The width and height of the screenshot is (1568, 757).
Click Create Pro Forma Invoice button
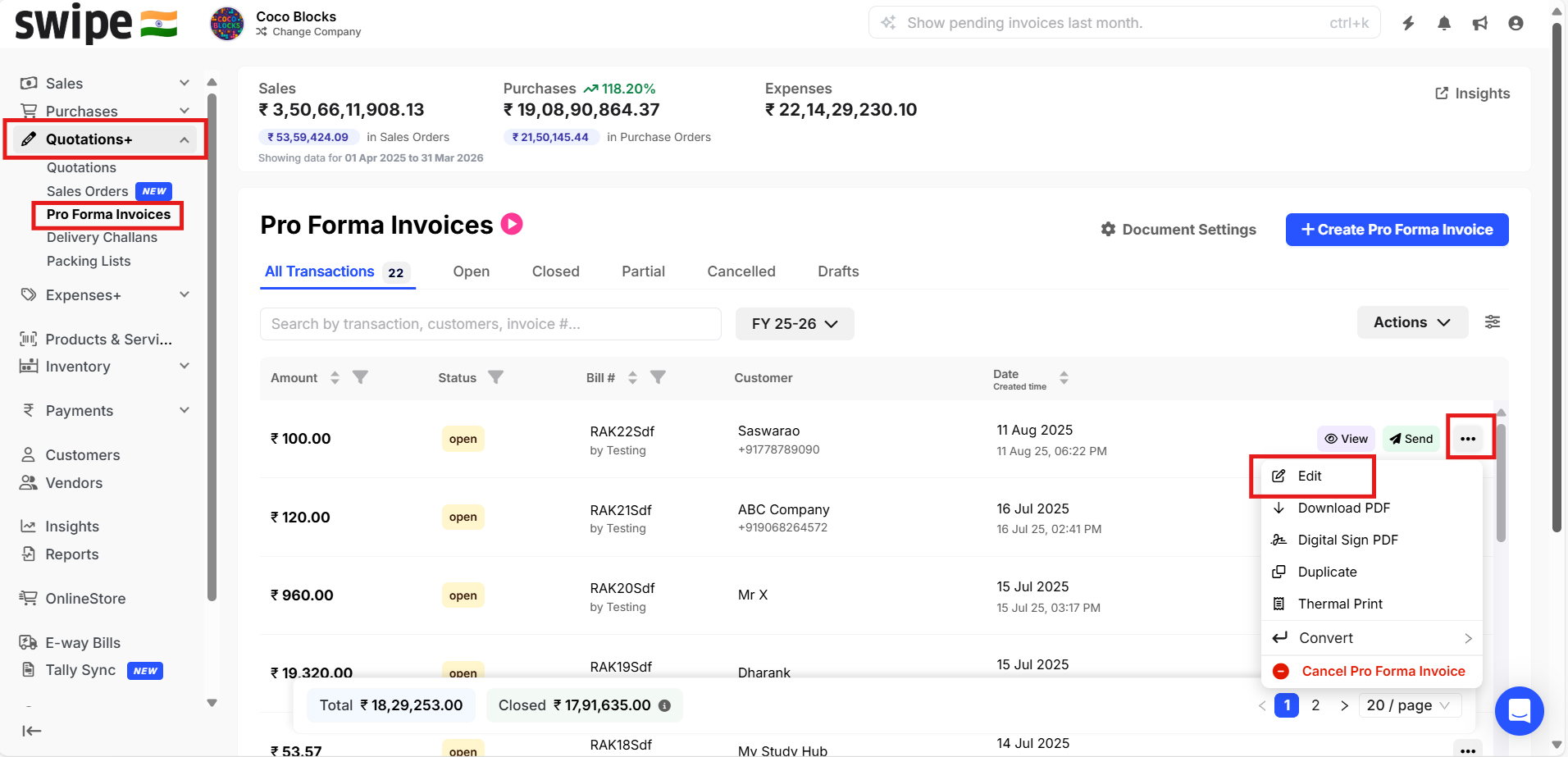point(1397,230)
